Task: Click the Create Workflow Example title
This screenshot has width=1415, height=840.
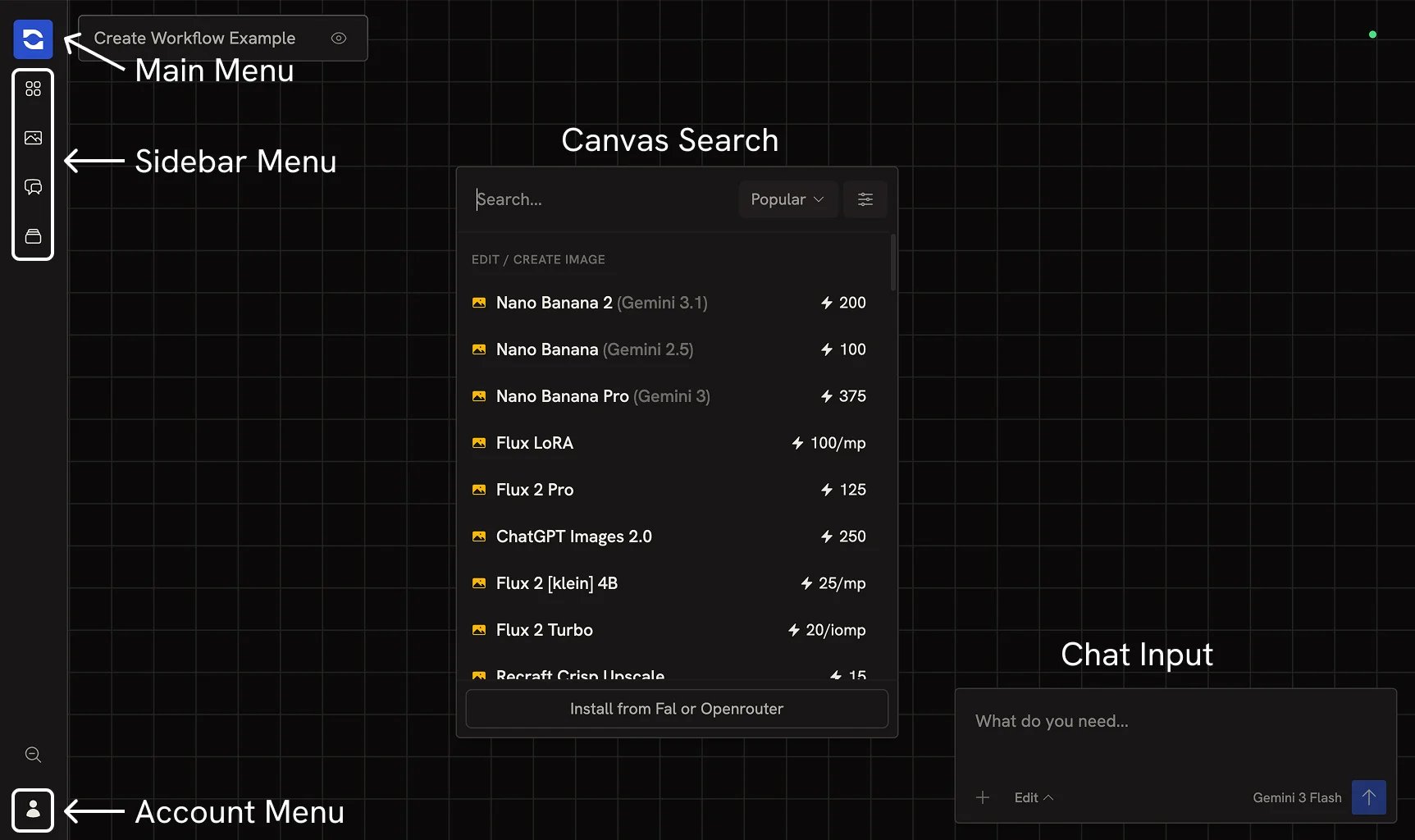Action: click(194, 38)
